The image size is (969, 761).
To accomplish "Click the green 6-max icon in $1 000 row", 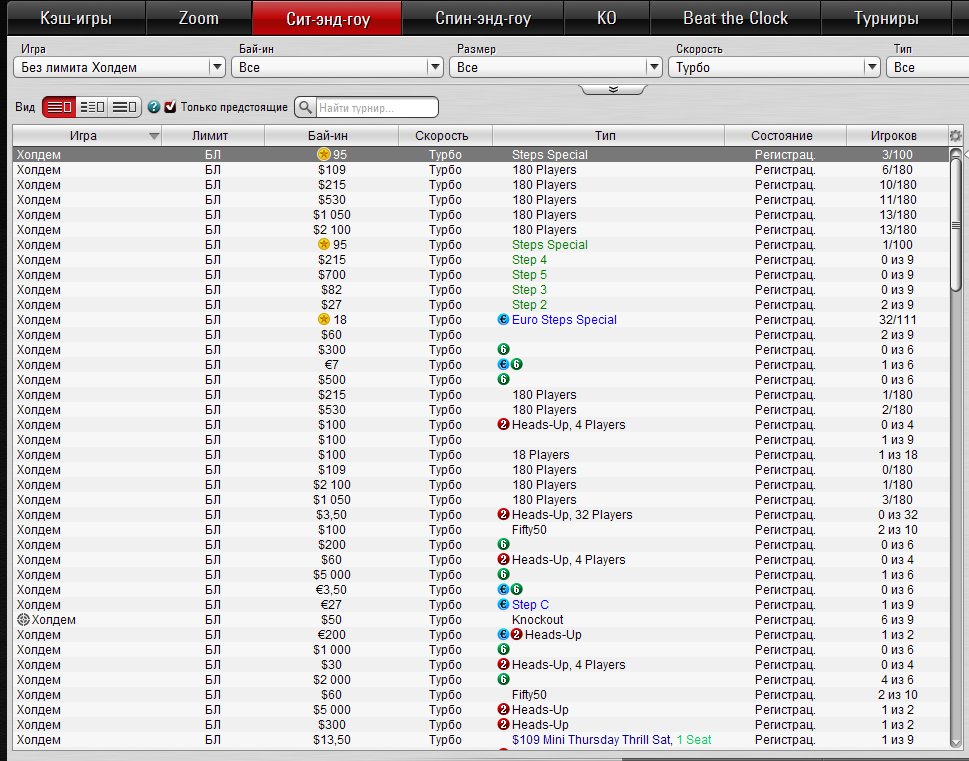I will (x=503, y=650).
